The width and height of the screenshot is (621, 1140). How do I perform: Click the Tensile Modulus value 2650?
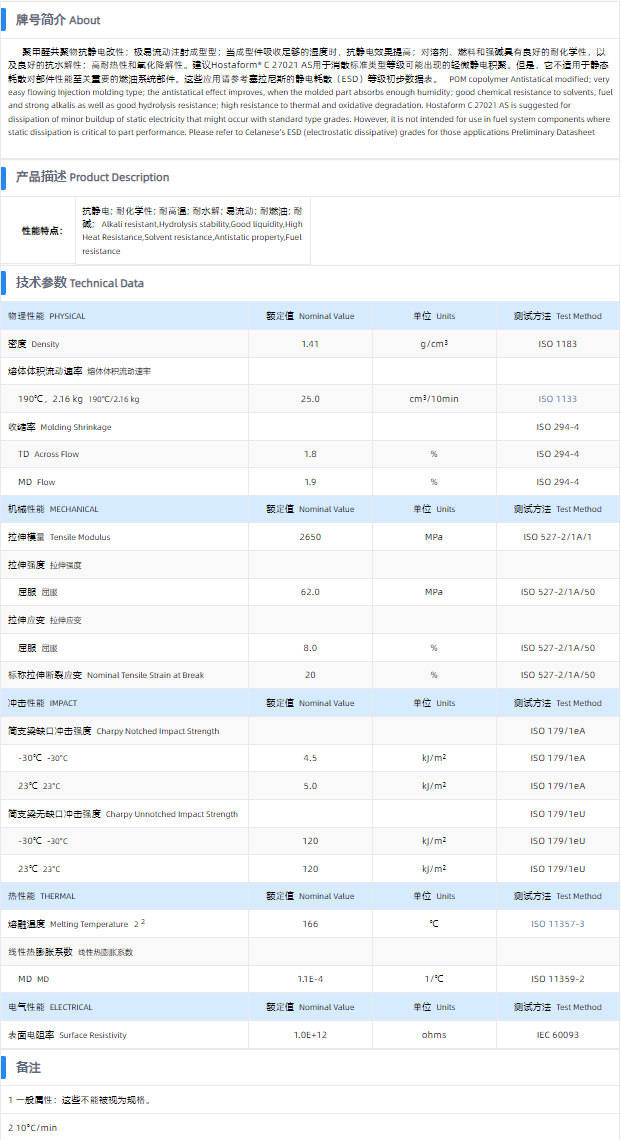[310, 537]
